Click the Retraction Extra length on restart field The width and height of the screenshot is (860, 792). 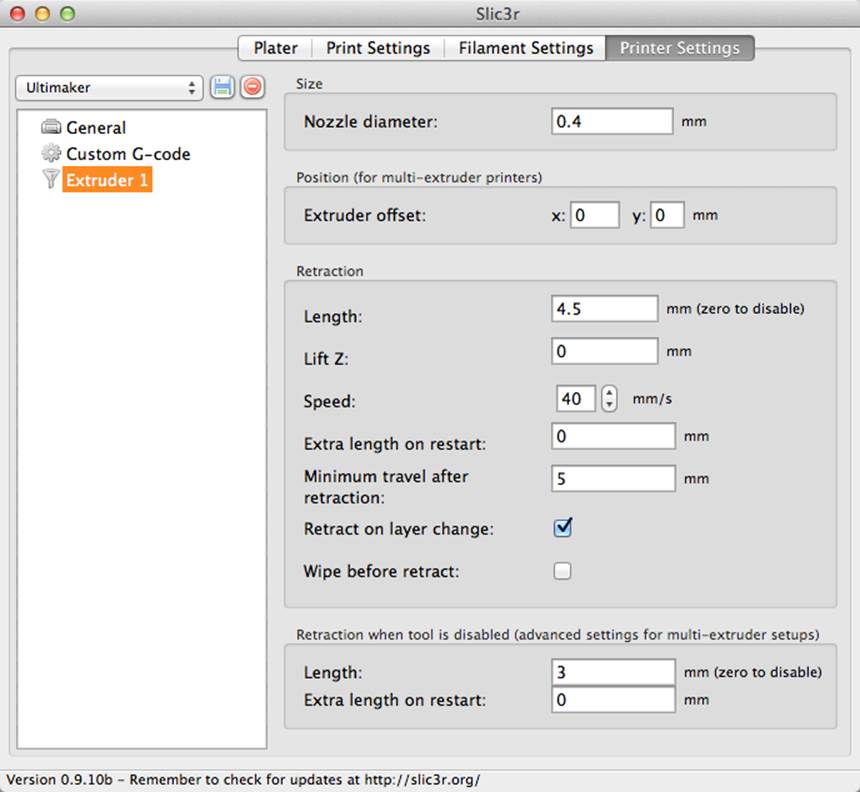[x=613, y=436]
